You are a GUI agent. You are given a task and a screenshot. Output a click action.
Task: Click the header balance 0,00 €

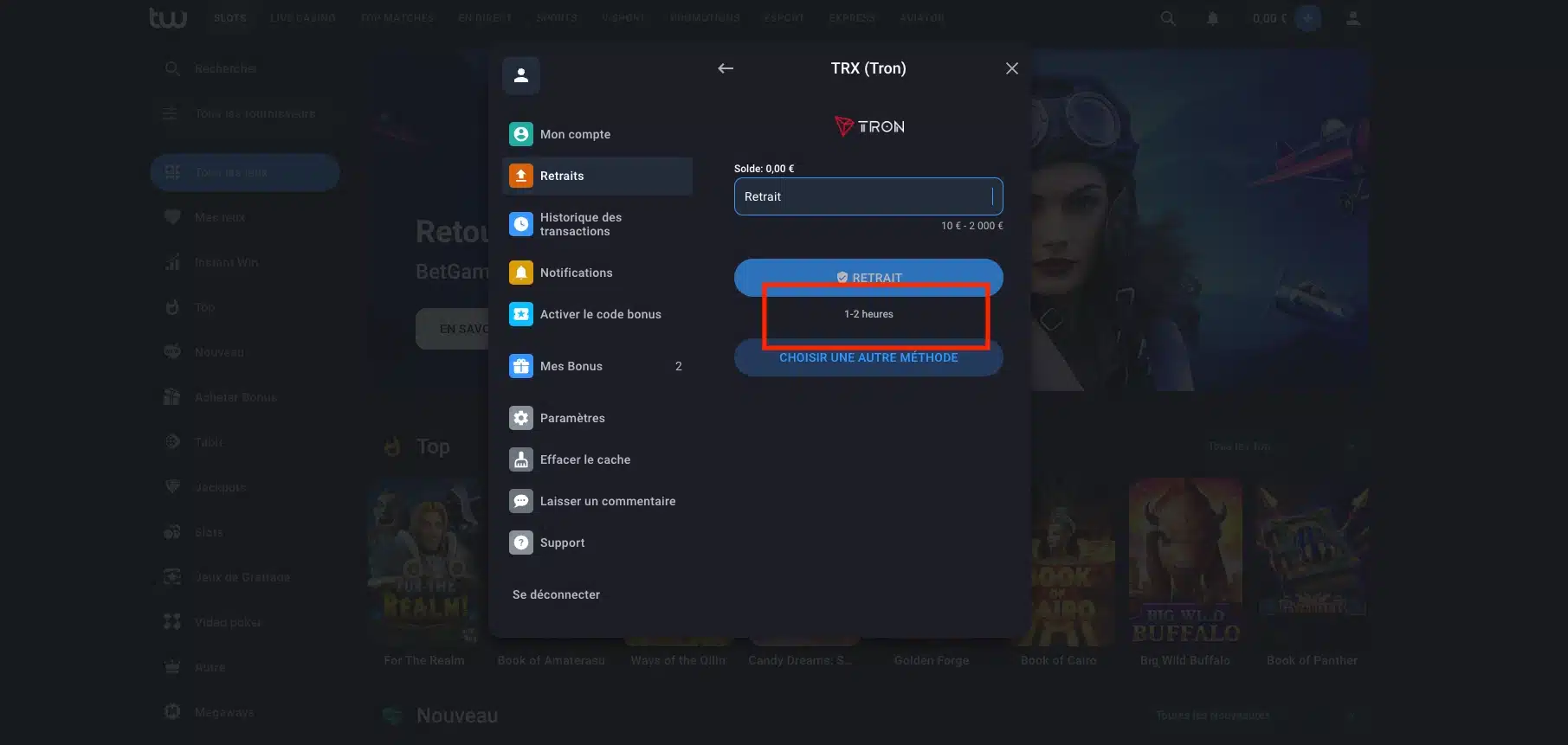point(1269,18)
